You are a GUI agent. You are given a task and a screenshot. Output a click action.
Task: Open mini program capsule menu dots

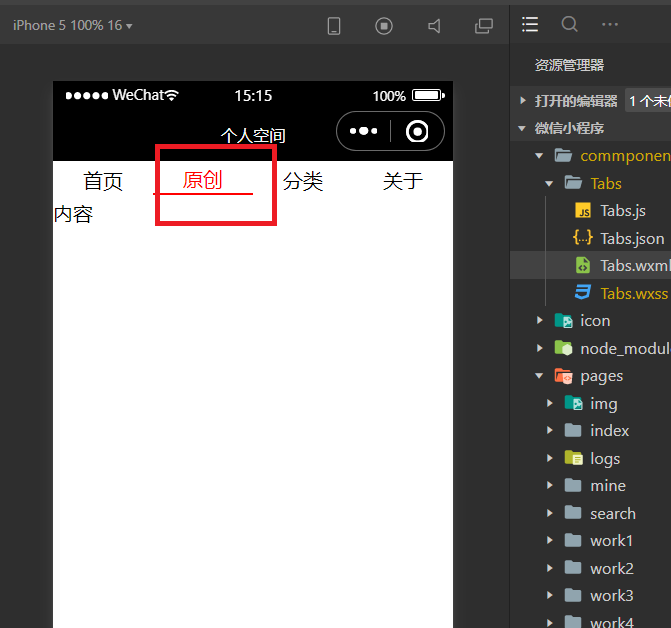coord(363,131)
